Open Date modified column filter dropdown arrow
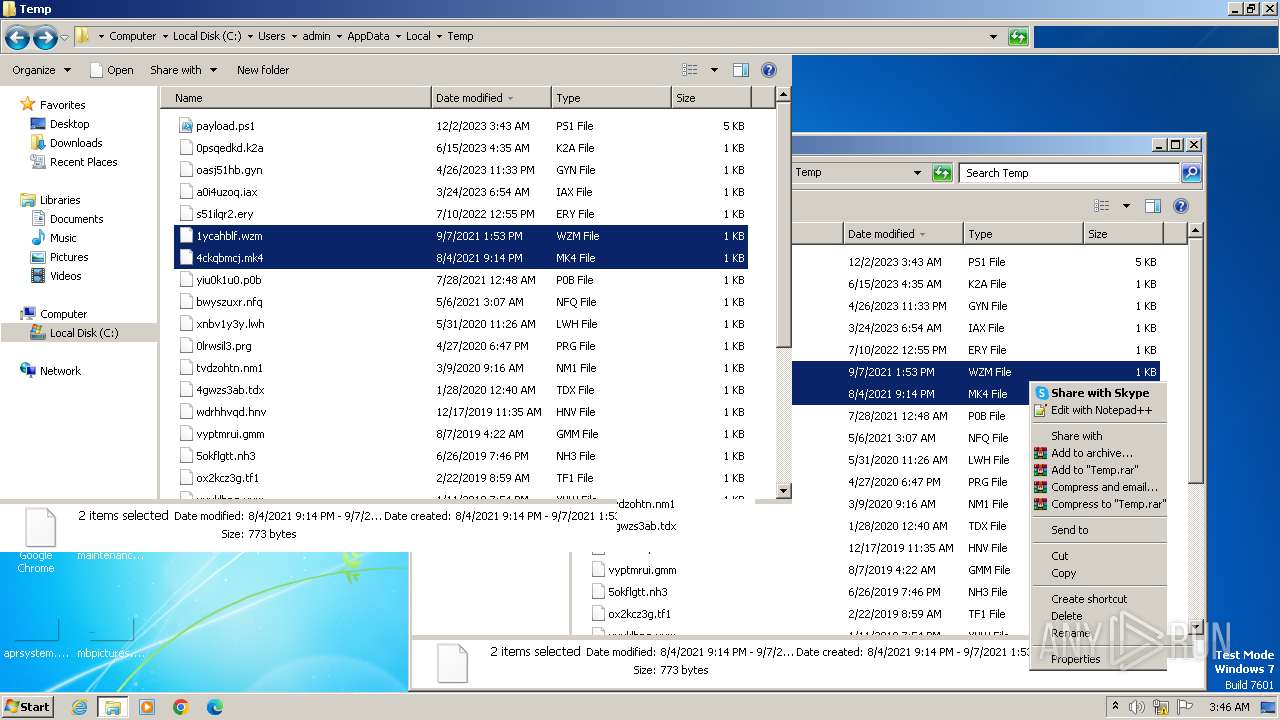This screenshot has width=1280, height=720. [x=511, y=98]
